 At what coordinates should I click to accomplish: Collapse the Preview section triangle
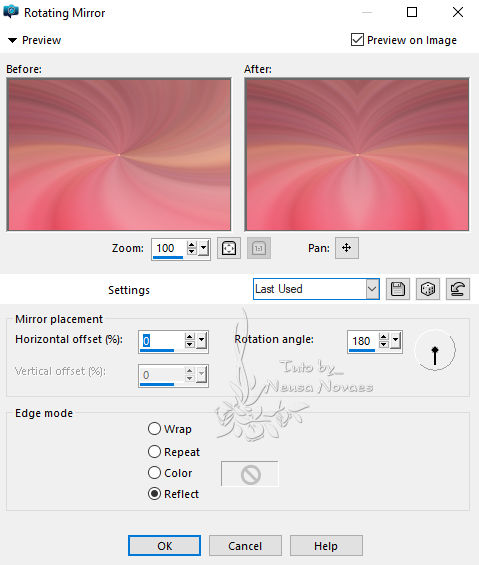[12, 40]
